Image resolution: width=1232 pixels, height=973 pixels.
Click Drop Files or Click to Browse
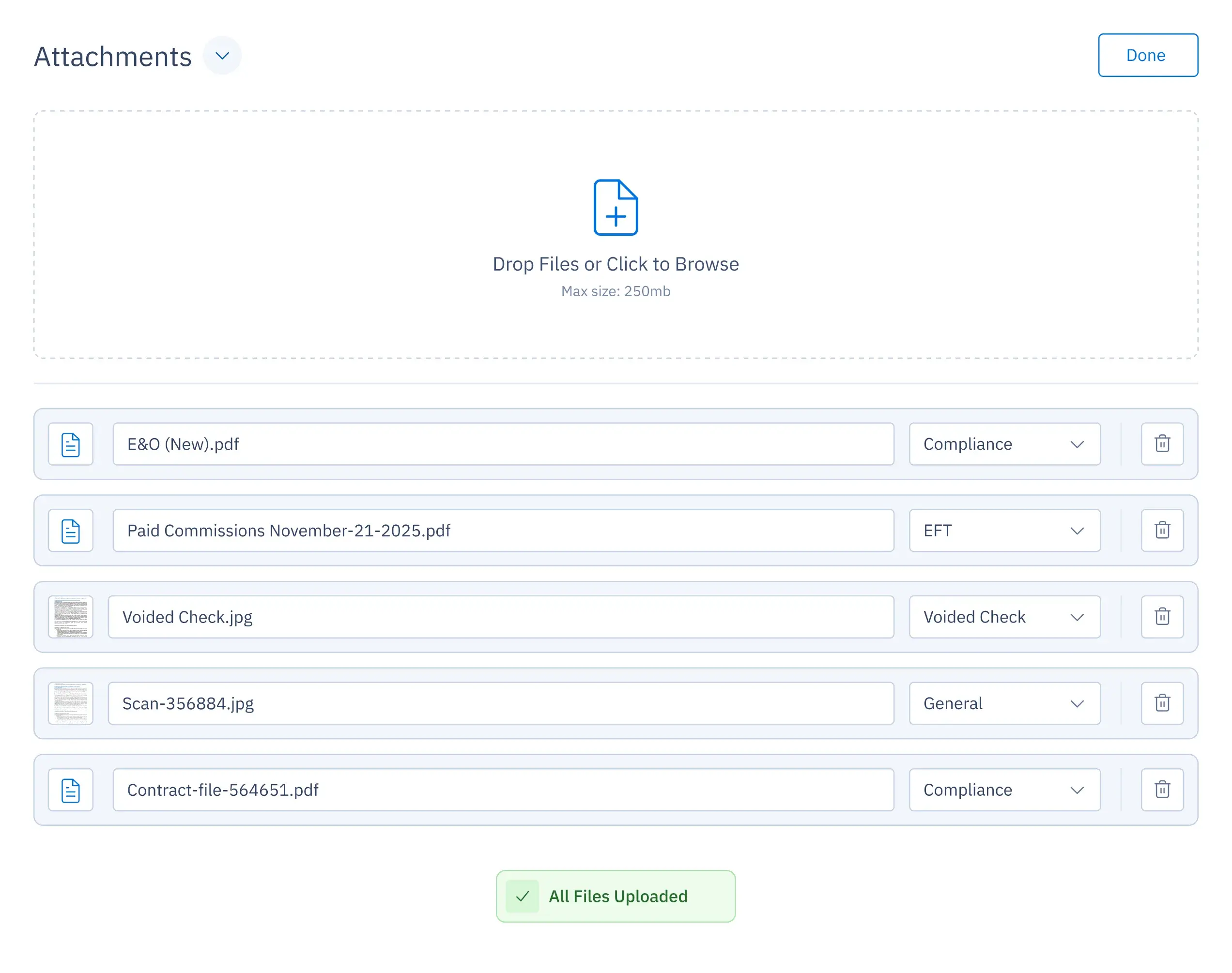pyautogui.click(x=616, y=263)
